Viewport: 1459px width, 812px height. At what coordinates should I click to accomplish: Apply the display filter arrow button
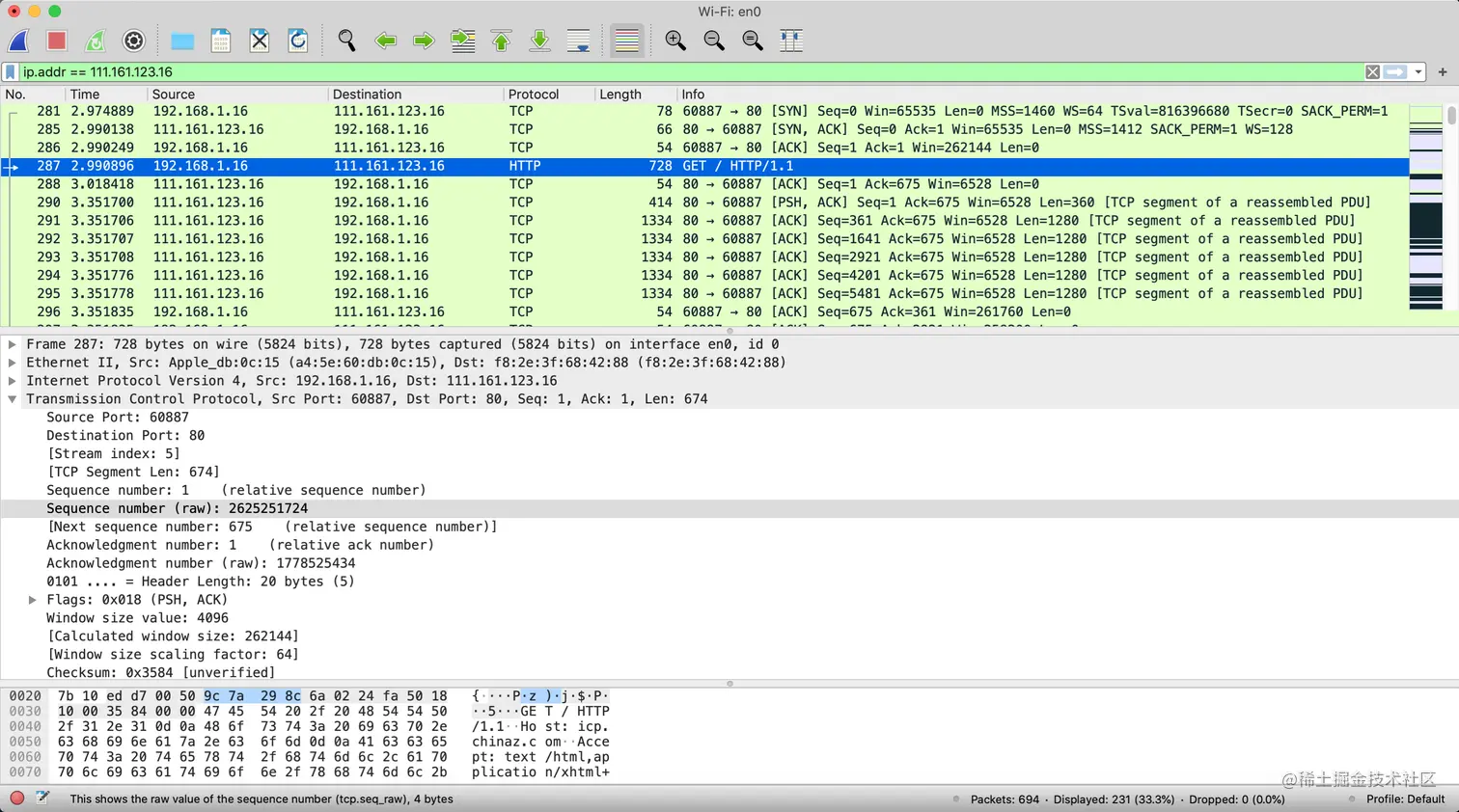[1395, 72]
